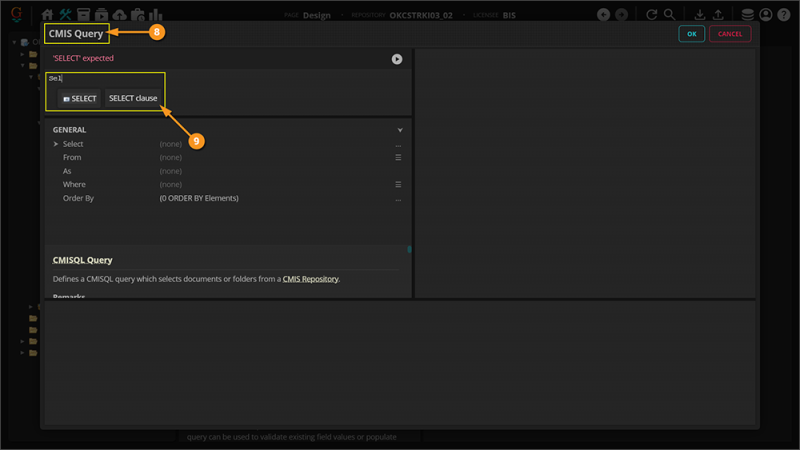
Task: Open the home page icon
Action: coord(47,15)
